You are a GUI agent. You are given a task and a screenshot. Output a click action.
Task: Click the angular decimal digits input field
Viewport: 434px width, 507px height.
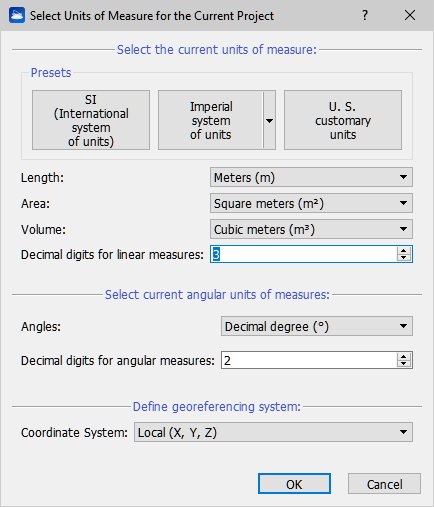(309, 360)
